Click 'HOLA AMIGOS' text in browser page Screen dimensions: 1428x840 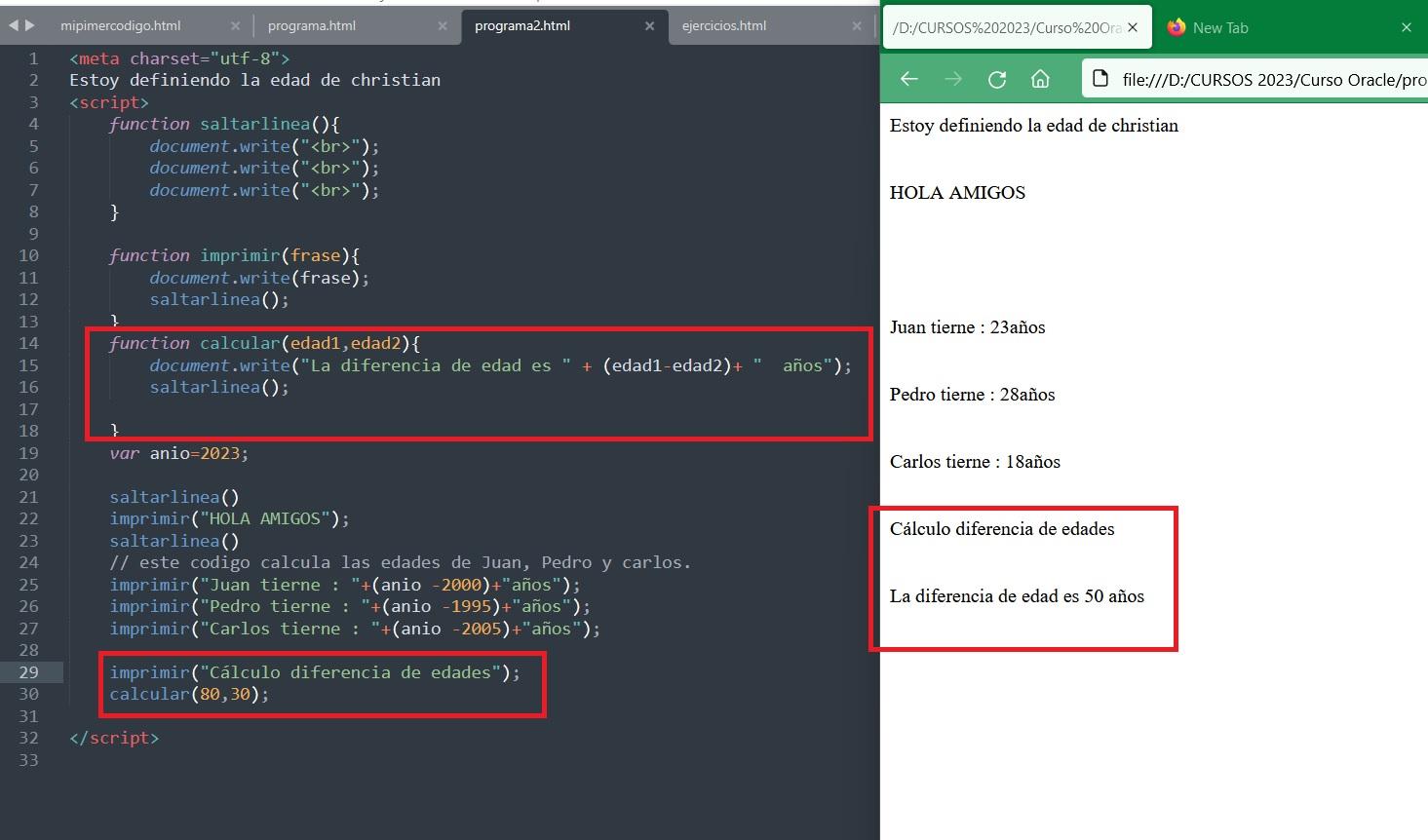(x=957, y=192)
